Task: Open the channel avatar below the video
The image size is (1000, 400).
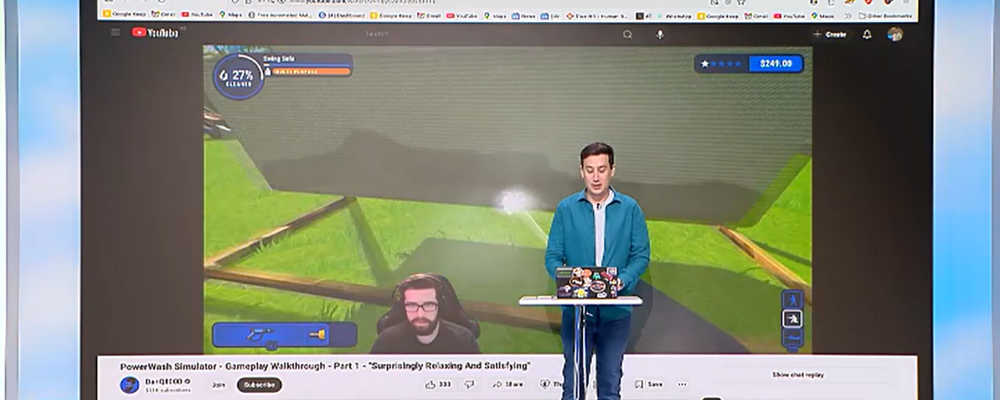Action: click(x=129, y=385)
